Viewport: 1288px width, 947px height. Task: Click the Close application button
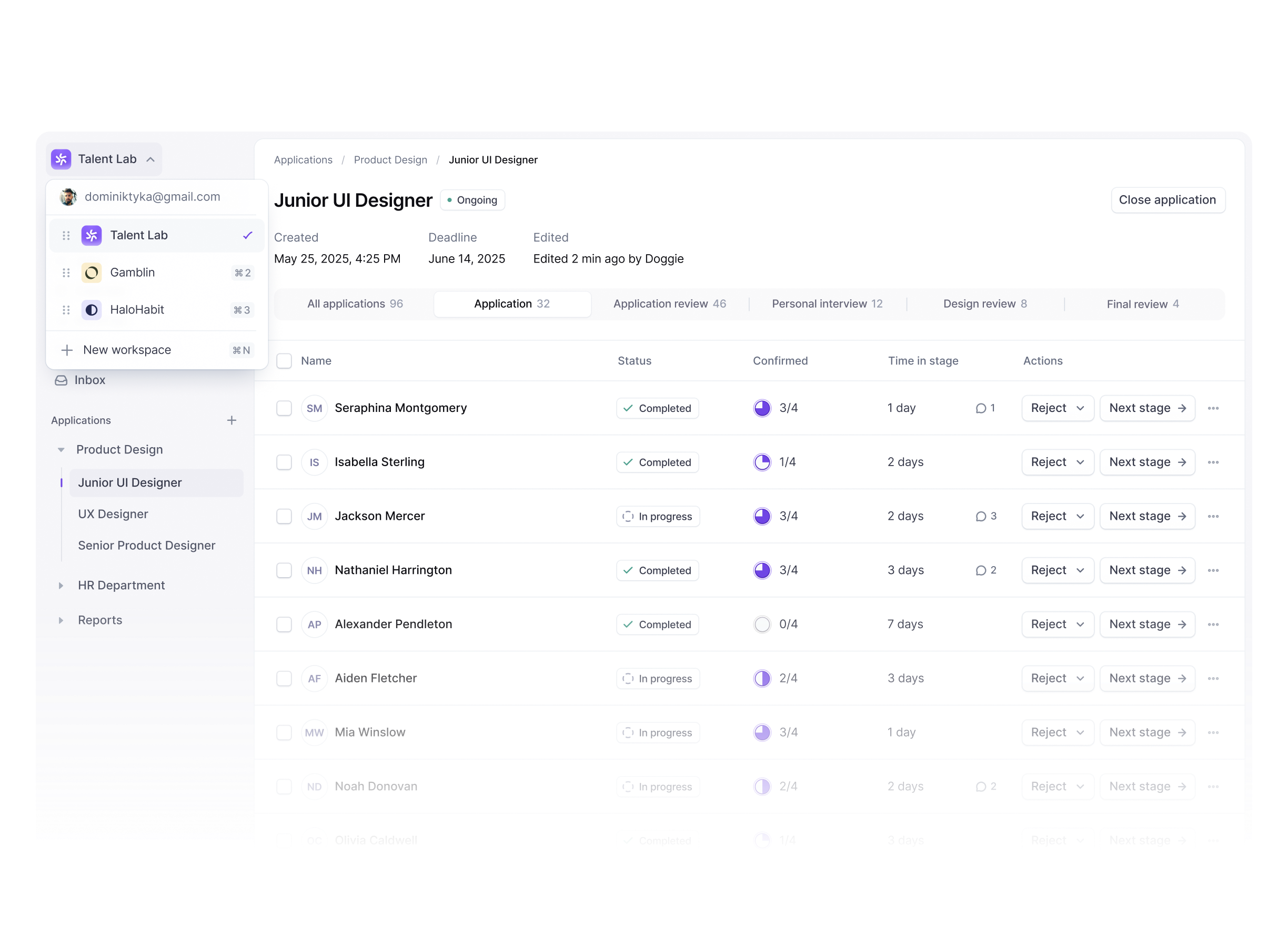(x=1167, y=200)
